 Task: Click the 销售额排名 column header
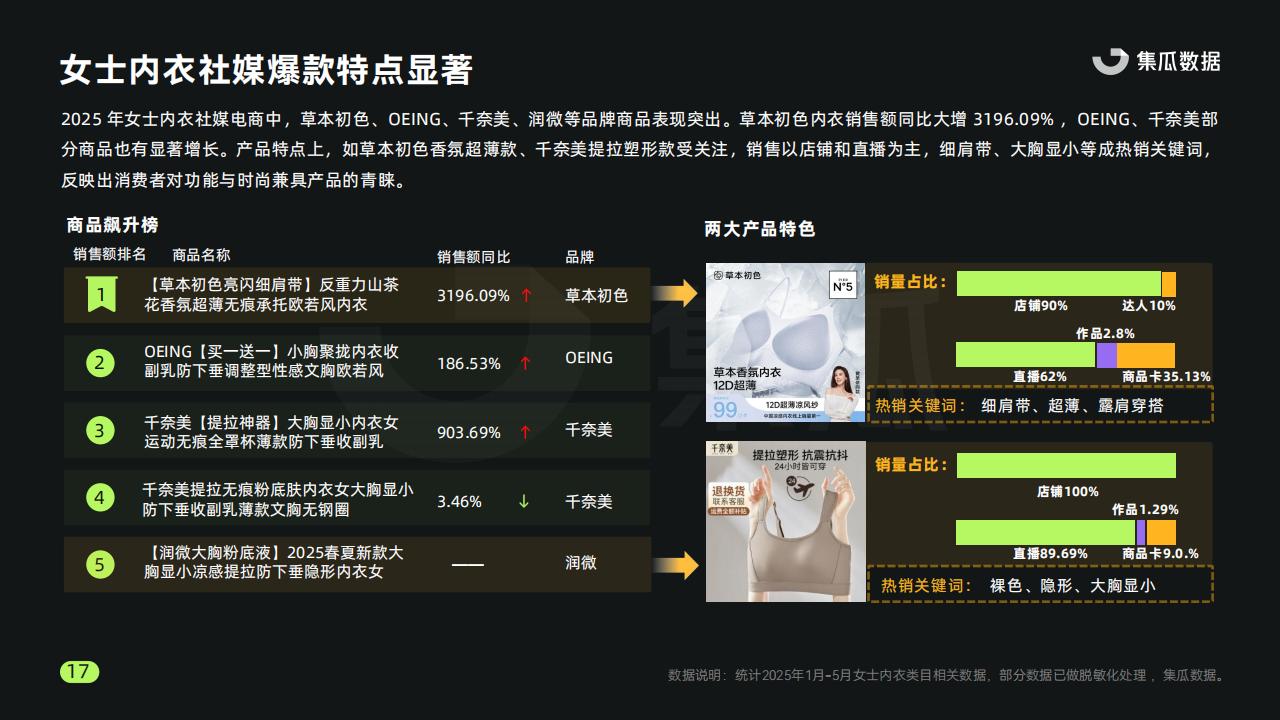pos(109,254)
